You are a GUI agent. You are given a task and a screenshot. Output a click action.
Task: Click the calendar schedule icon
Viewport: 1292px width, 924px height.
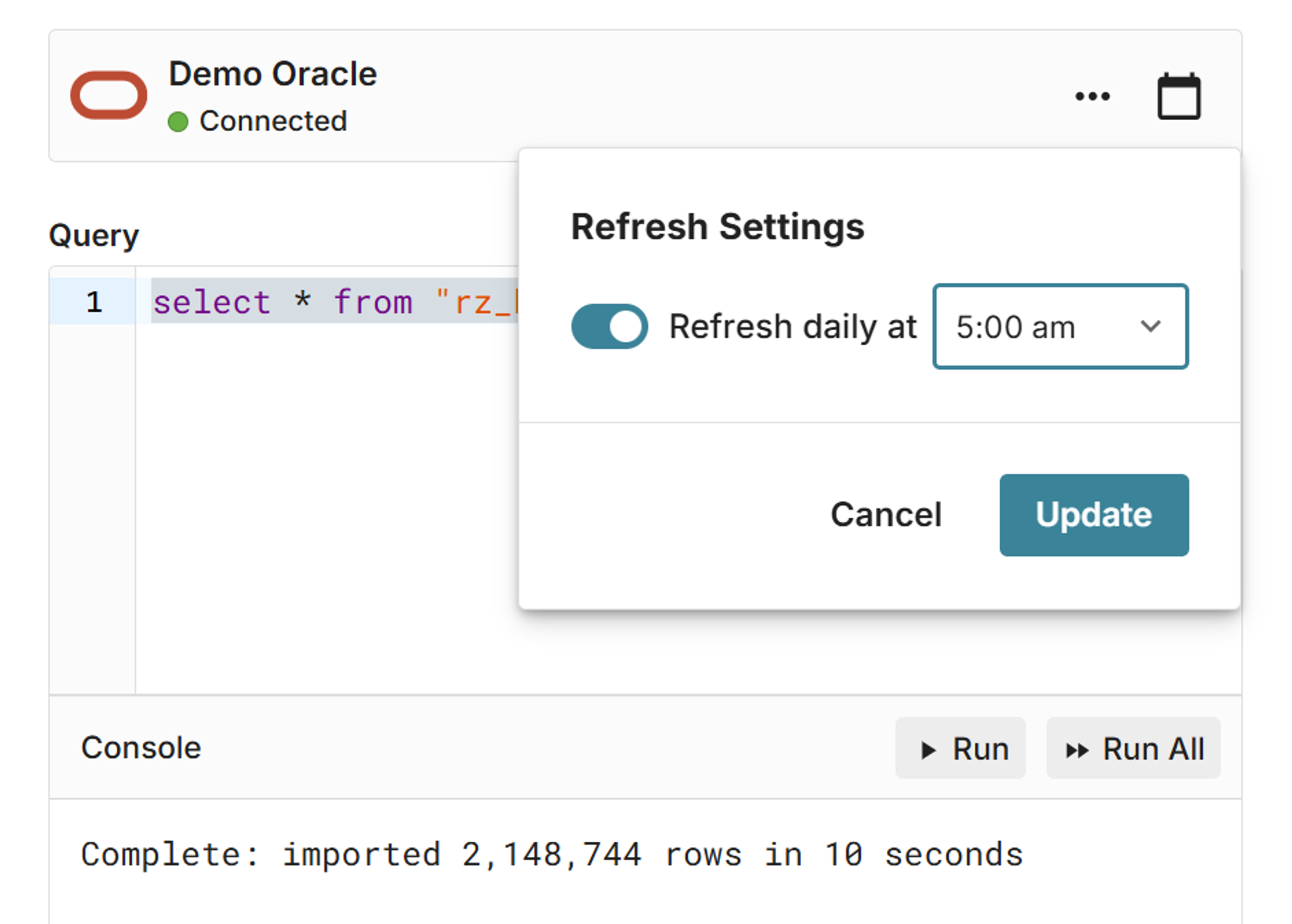(1179, 97)
